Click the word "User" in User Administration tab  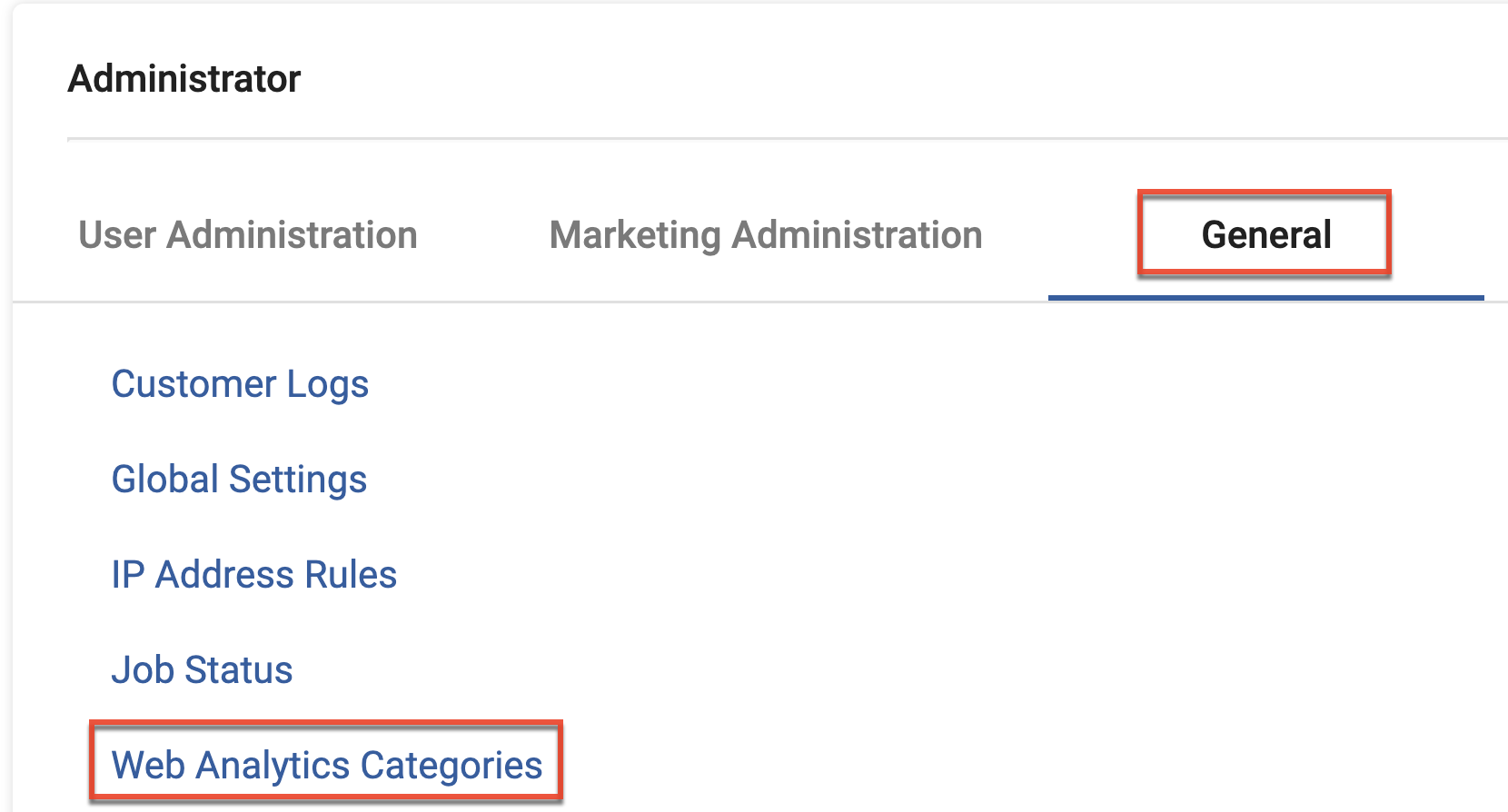[117, 235]
